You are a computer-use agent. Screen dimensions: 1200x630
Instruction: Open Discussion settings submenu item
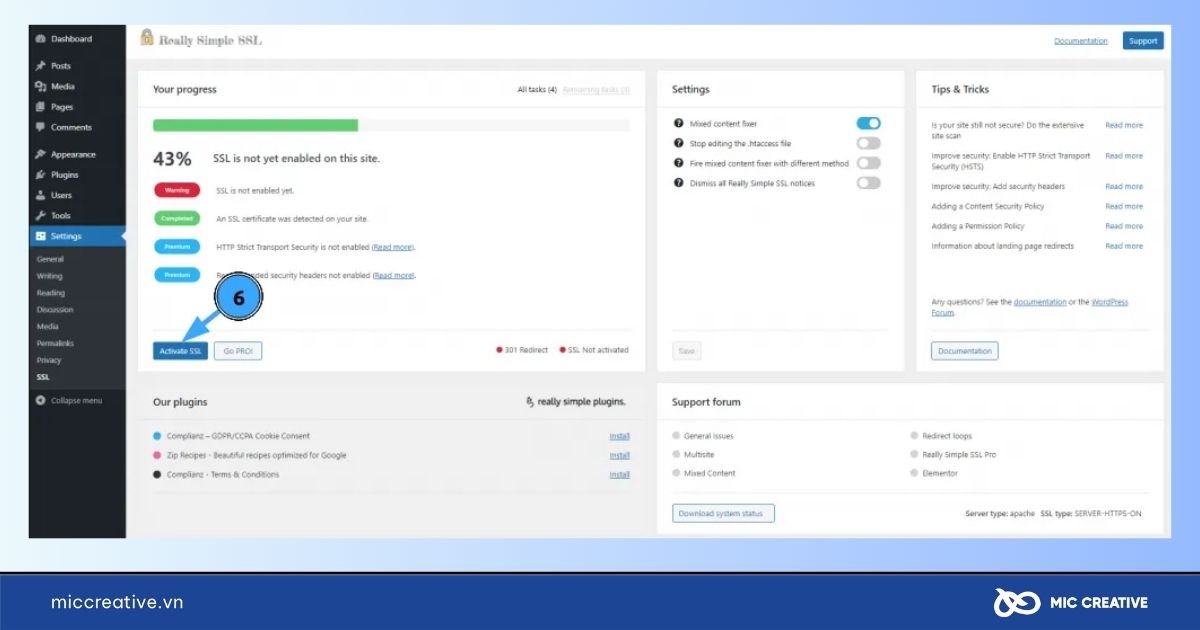click(x=55, y=310)
